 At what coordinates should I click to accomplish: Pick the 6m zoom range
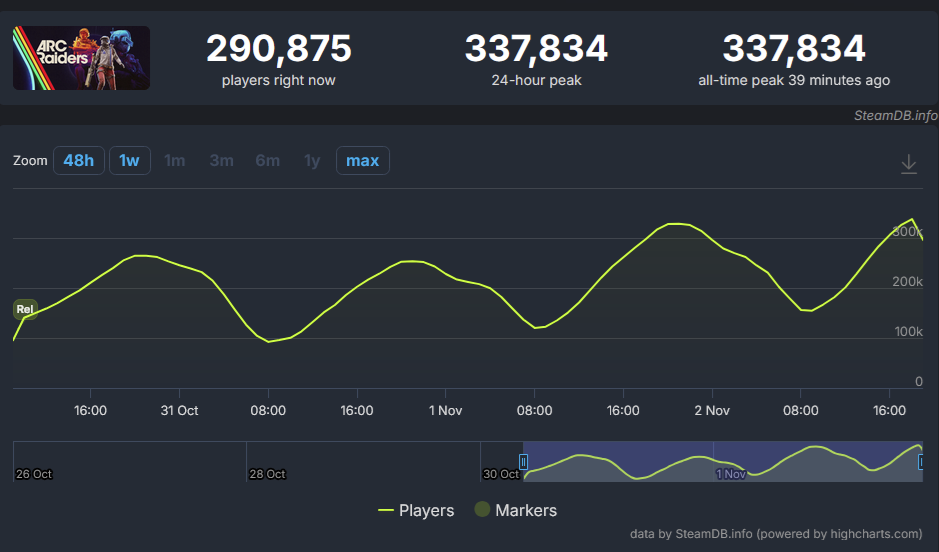point(267,160)
